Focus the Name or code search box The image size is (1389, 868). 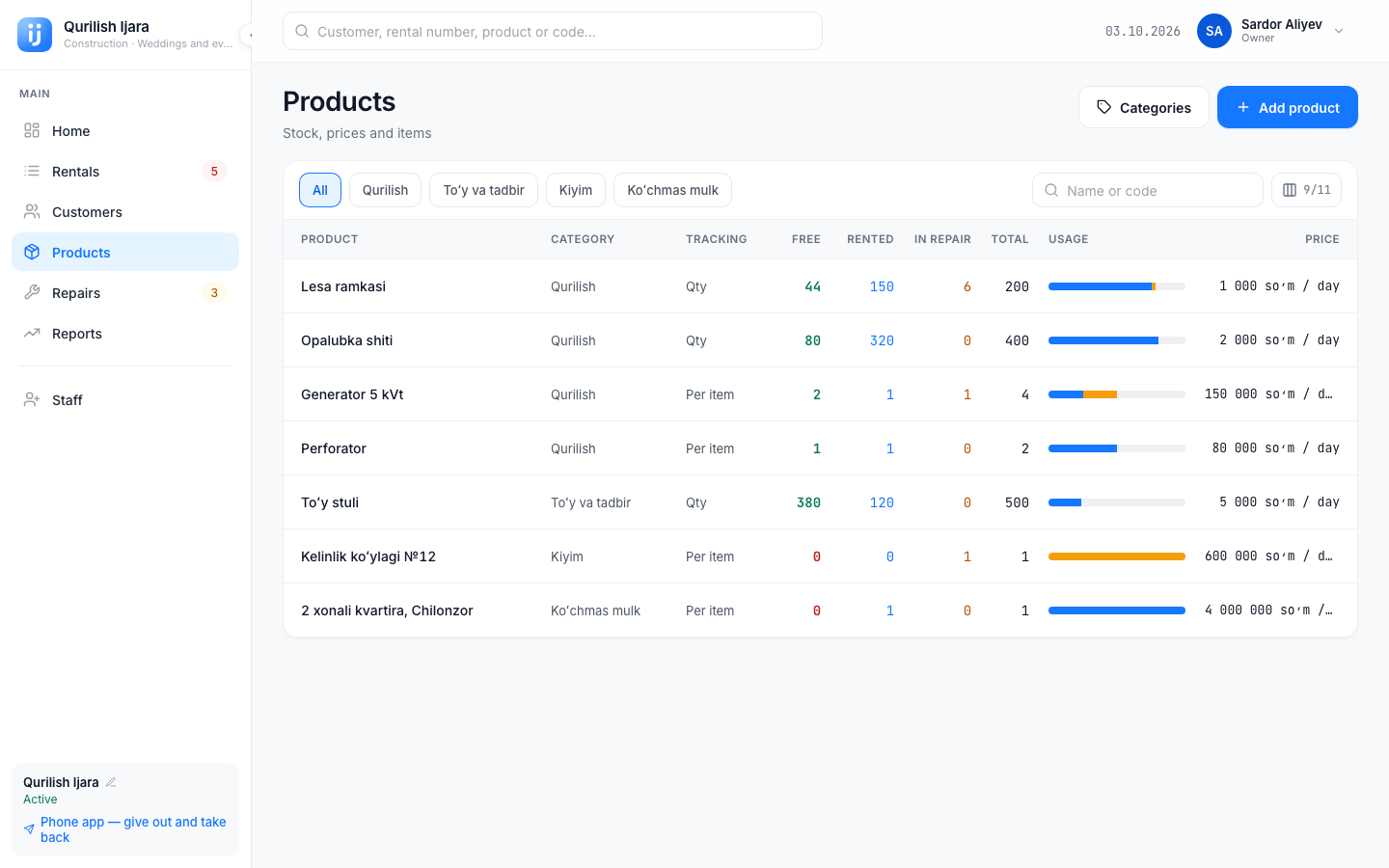point(1148,190)
